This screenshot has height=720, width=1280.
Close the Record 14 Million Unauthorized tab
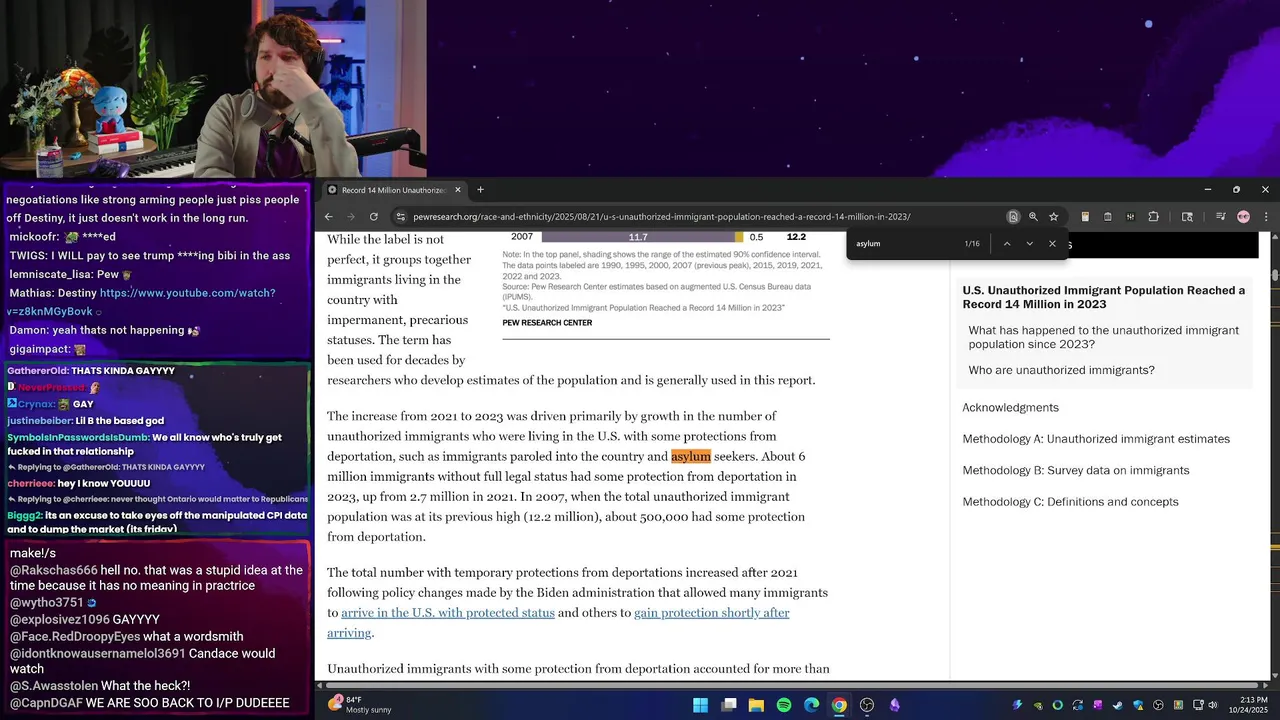[458, 190]
